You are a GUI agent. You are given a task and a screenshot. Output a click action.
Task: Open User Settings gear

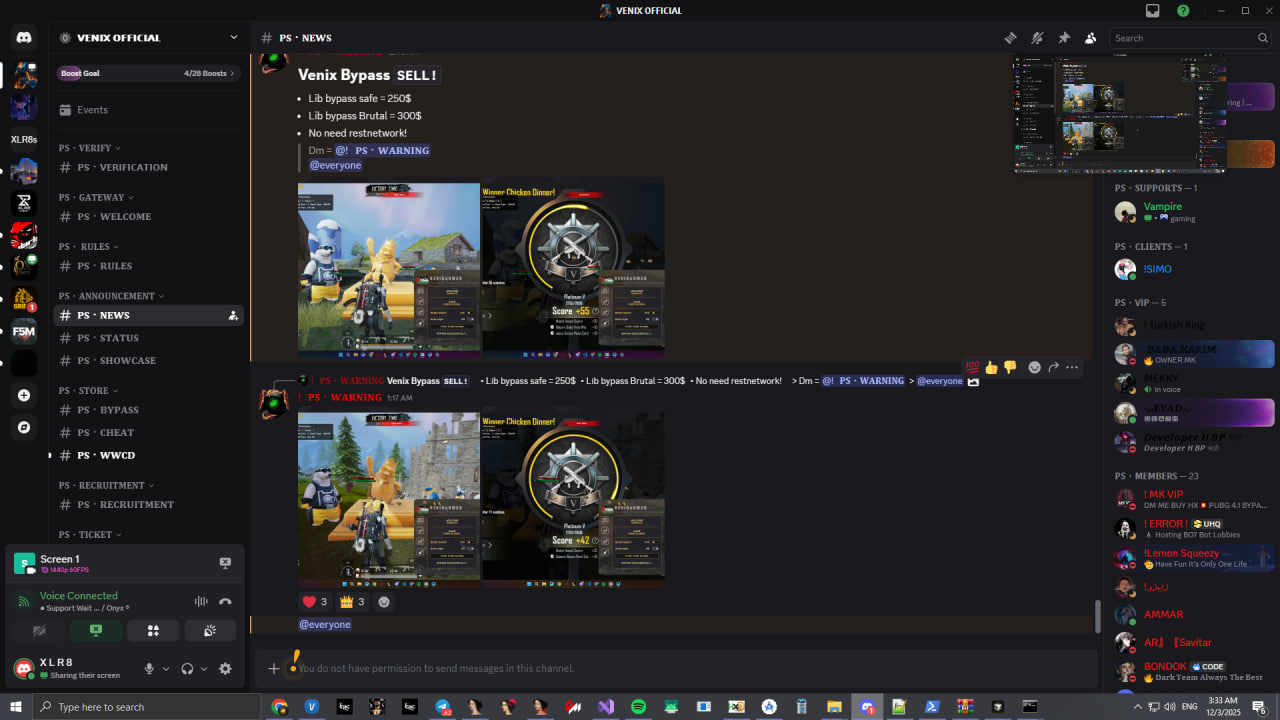[225, 669]
